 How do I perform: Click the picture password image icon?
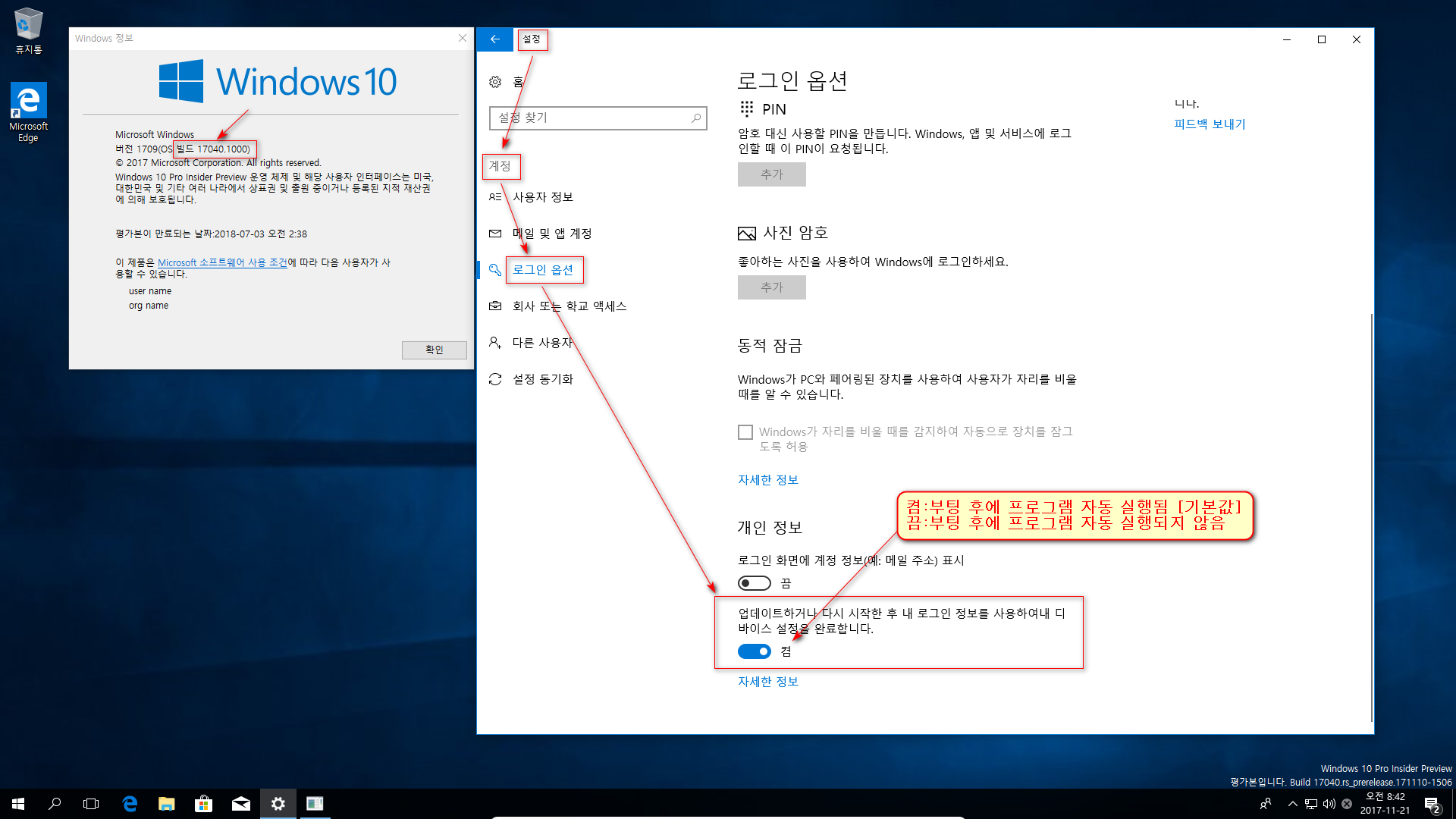coord(747,234)
